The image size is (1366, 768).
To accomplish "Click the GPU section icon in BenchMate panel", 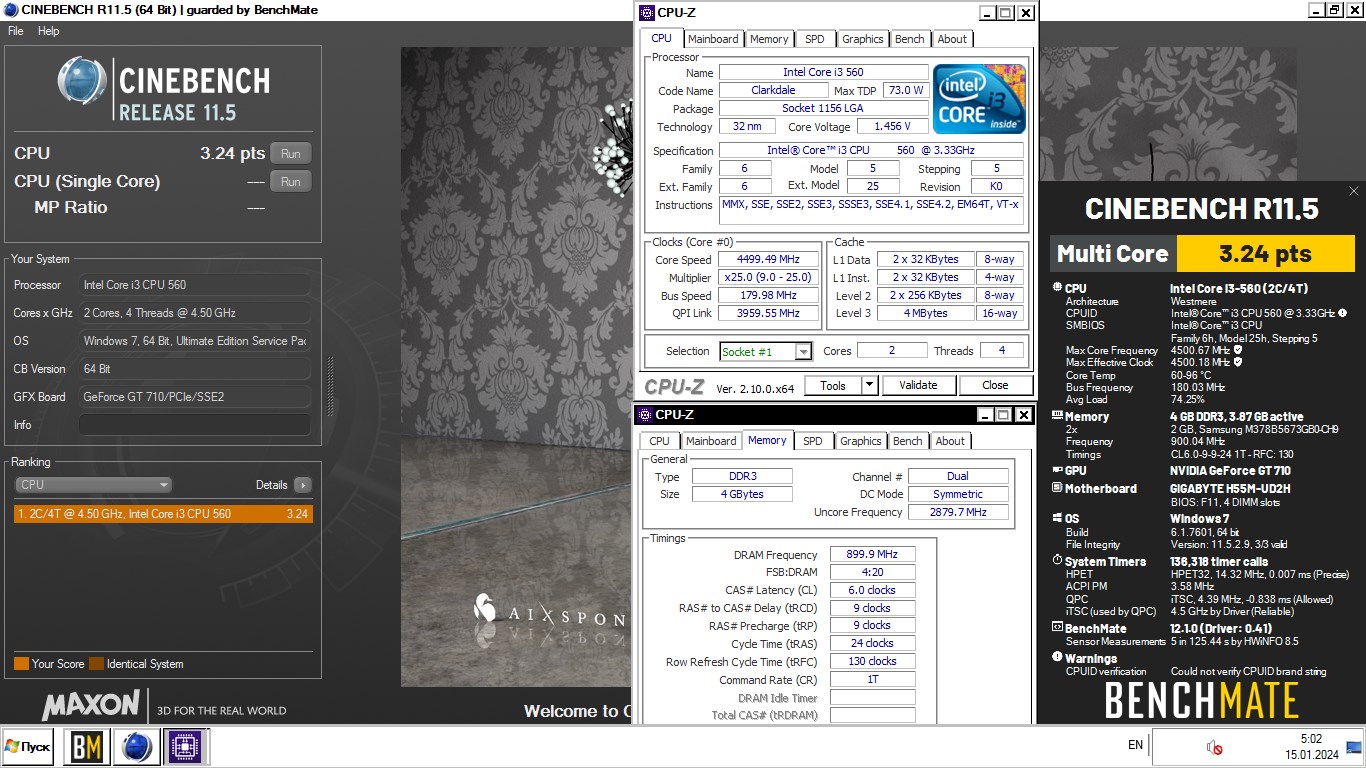I will click(1057, 470).
